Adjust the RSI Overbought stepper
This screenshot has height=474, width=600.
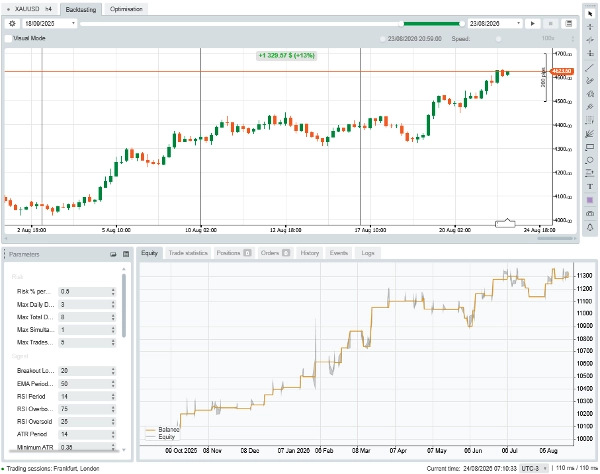(x=113, y=409)
